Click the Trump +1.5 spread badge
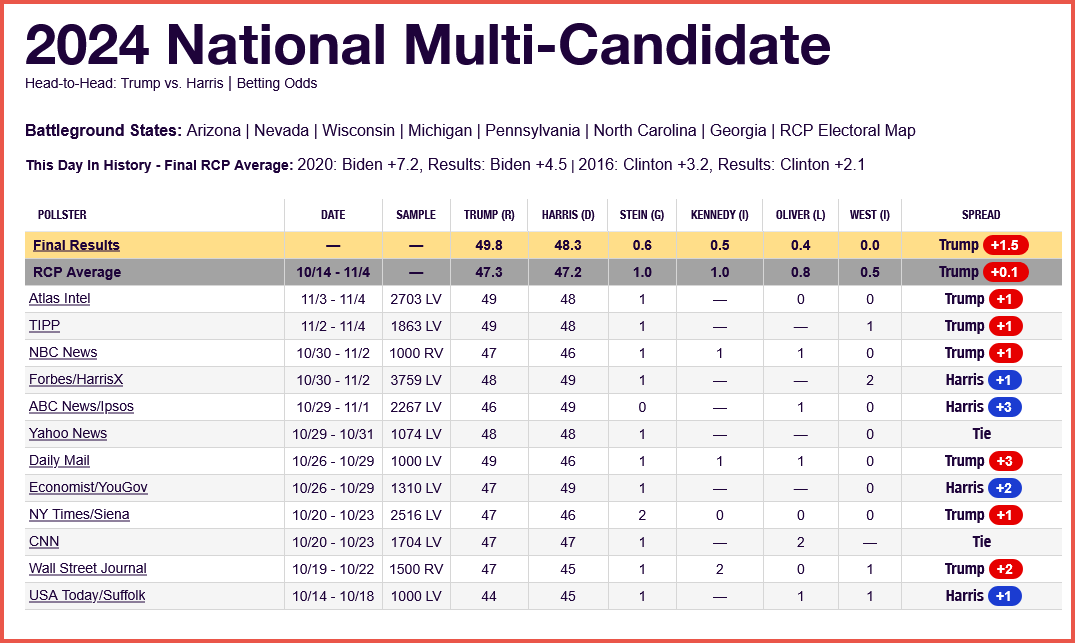Screen dimensions: 1075x643 coord(1005,245)
